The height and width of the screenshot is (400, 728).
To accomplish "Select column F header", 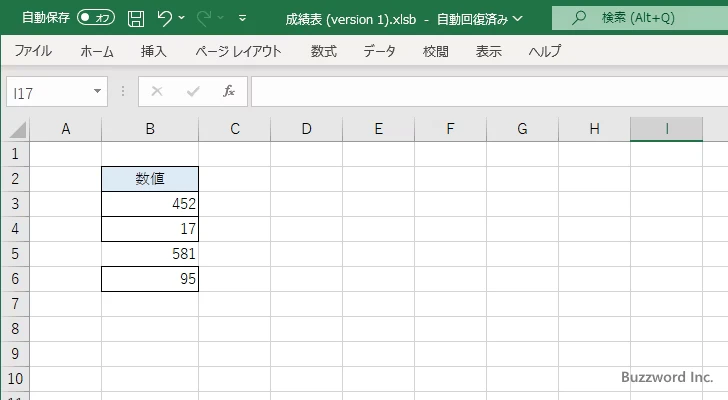I will click(x=450, y=129).
